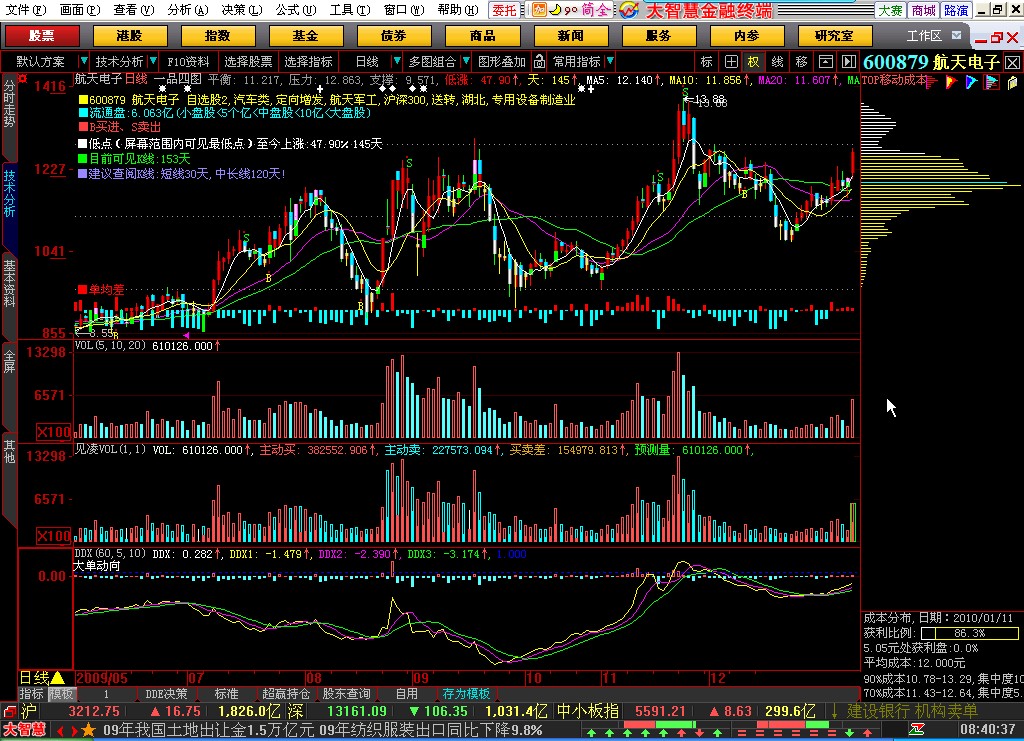Click the yellow document icon after TOP移动成本
This screenshot has width=1024, height=741.
point(1012,82)
